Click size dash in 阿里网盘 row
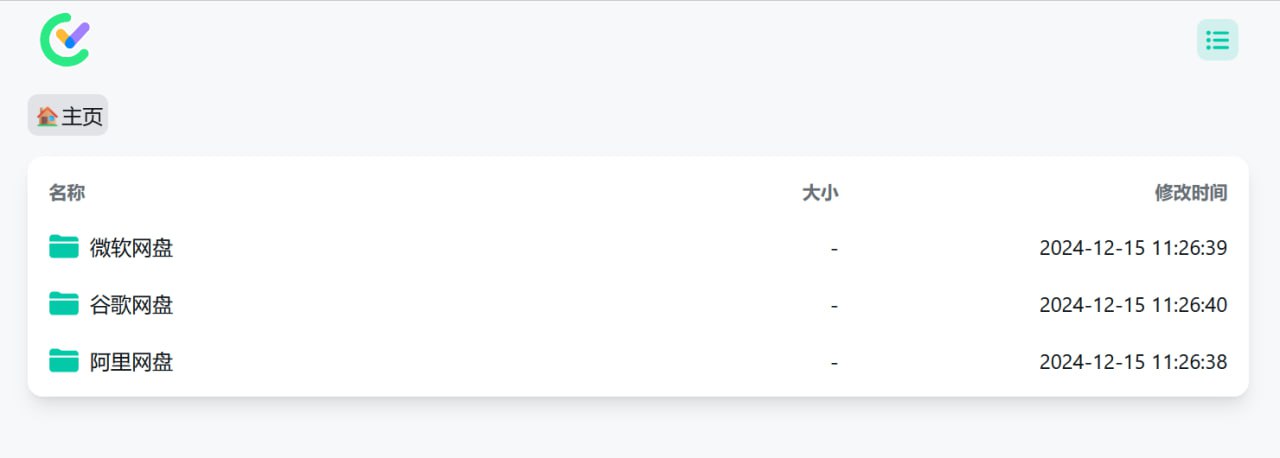Image resolution: width=1280 pixels, height=458 pixels. click(x=834, y=362)
